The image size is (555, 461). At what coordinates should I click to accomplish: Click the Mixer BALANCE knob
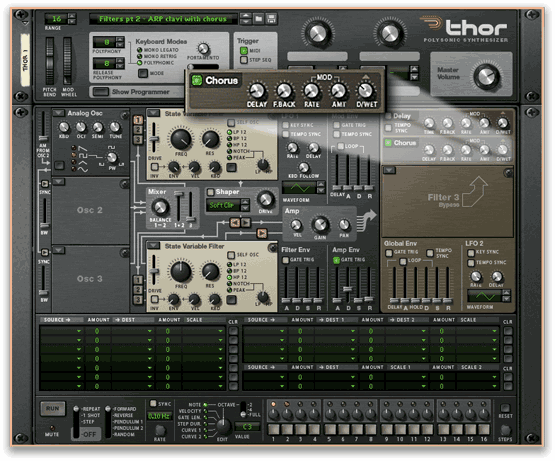click(x=160, y=207)
